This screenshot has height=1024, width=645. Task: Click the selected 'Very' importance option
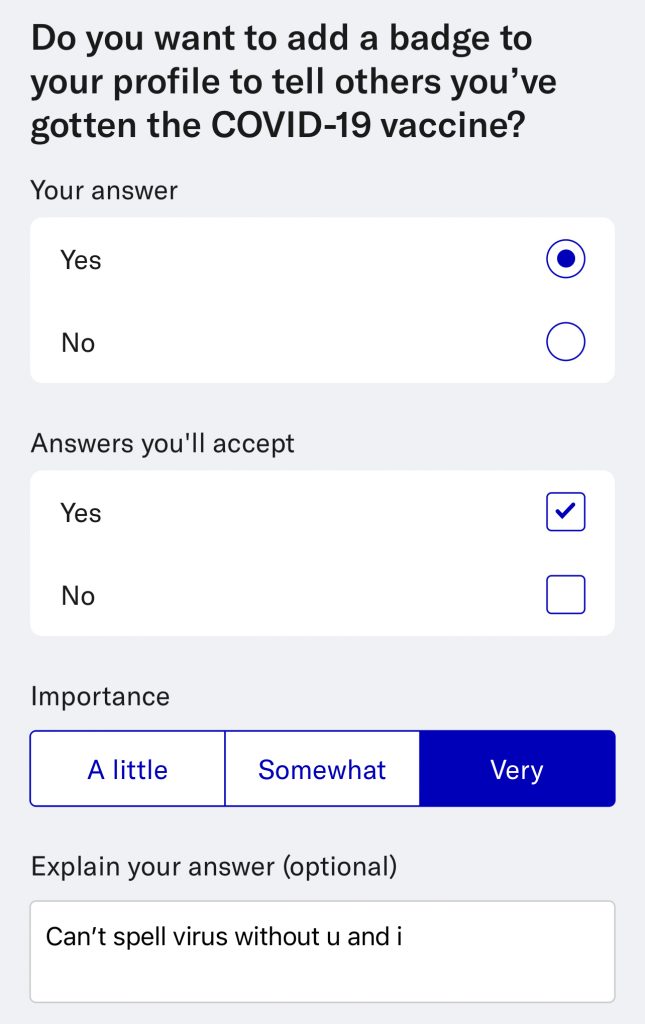[517, 769]
